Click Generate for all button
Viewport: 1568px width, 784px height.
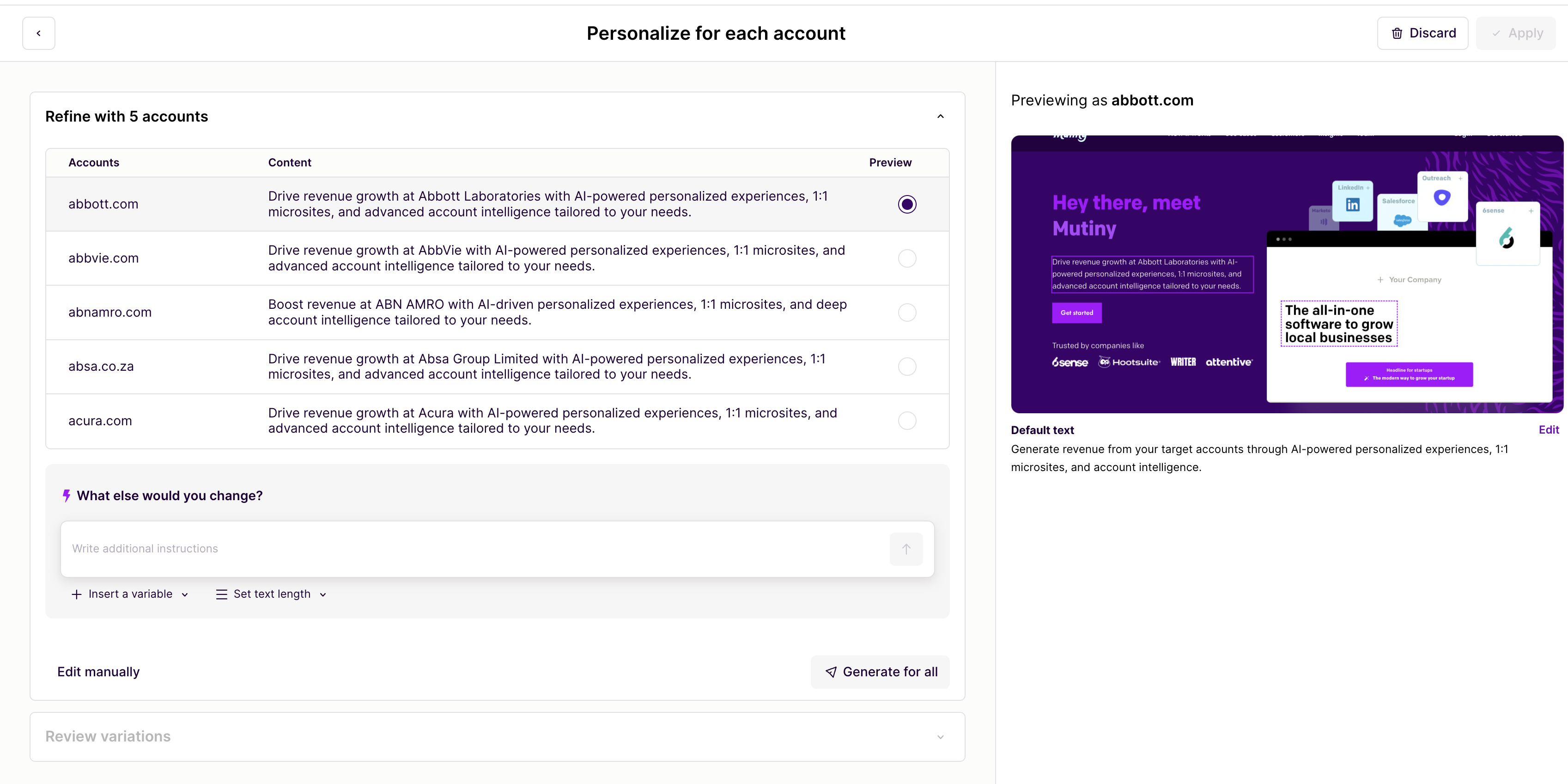click(x=880, y=672)
